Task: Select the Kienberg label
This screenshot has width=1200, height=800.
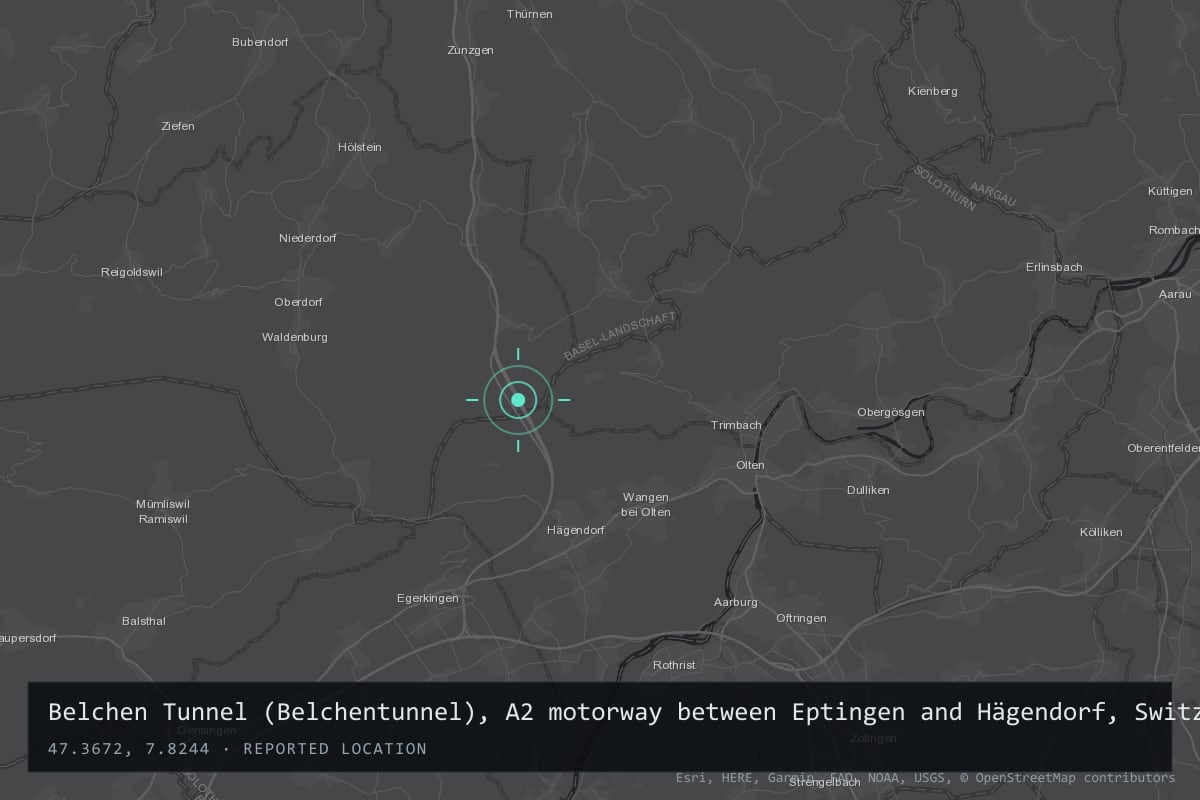Action: (x=933, y=91)
